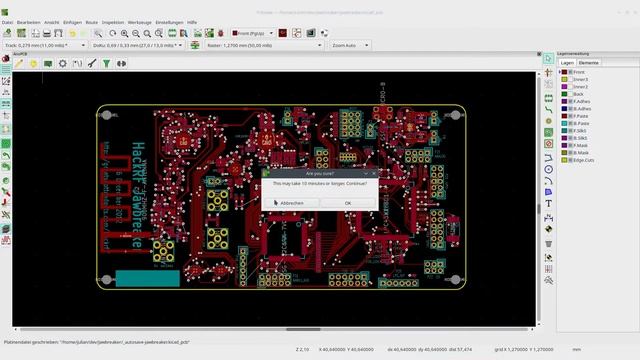The height and width of the screenshot is (360, 640).
Task: Toggle visibility of F.Adhes layer
Action: (571, 102)
